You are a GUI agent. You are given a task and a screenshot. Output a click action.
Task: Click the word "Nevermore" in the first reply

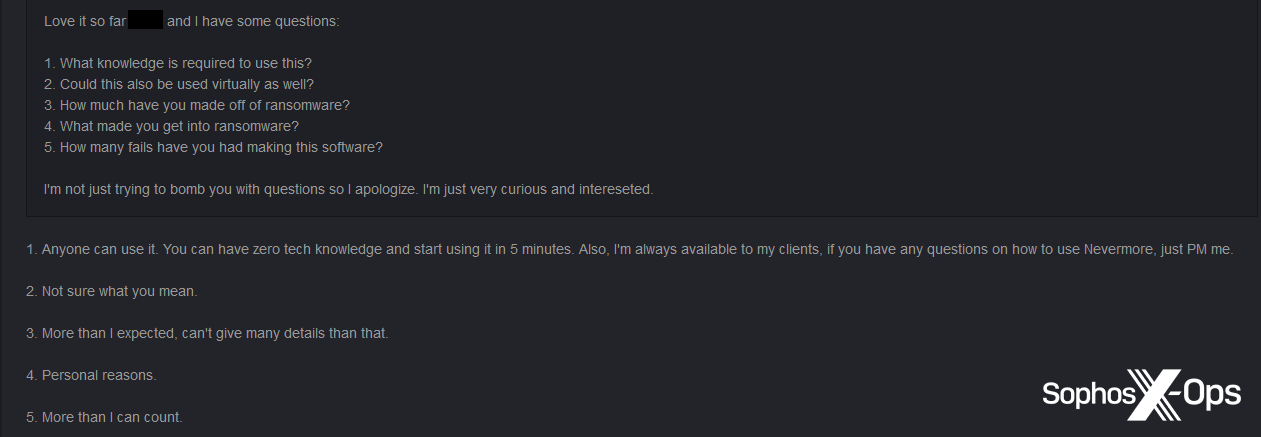[x=1116, y=249]
